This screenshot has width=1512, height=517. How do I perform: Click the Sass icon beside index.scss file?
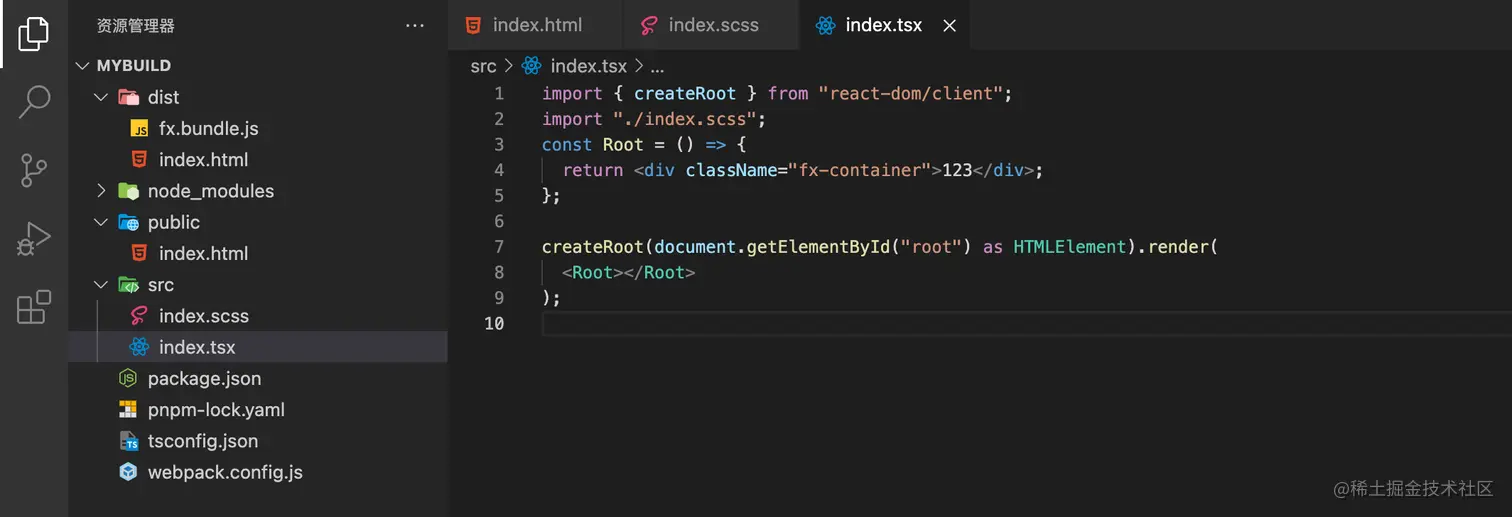pyautogui.click(x=140, y=316)
